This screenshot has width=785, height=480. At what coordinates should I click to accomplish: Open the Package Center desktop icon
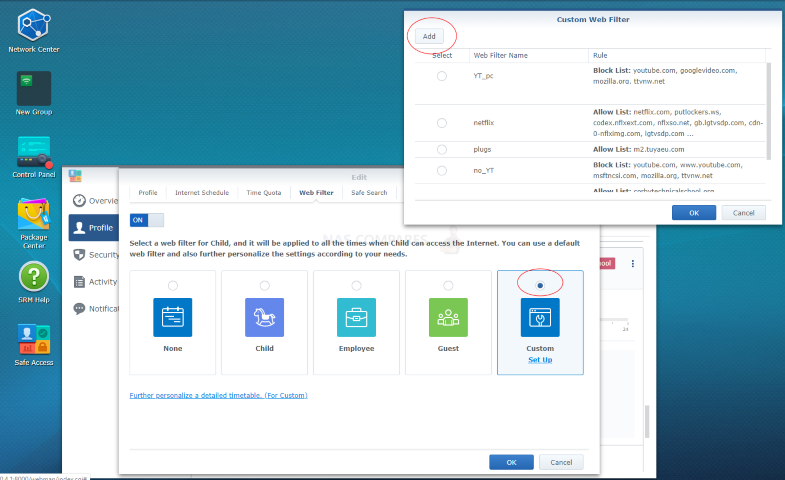coord(34,214)
